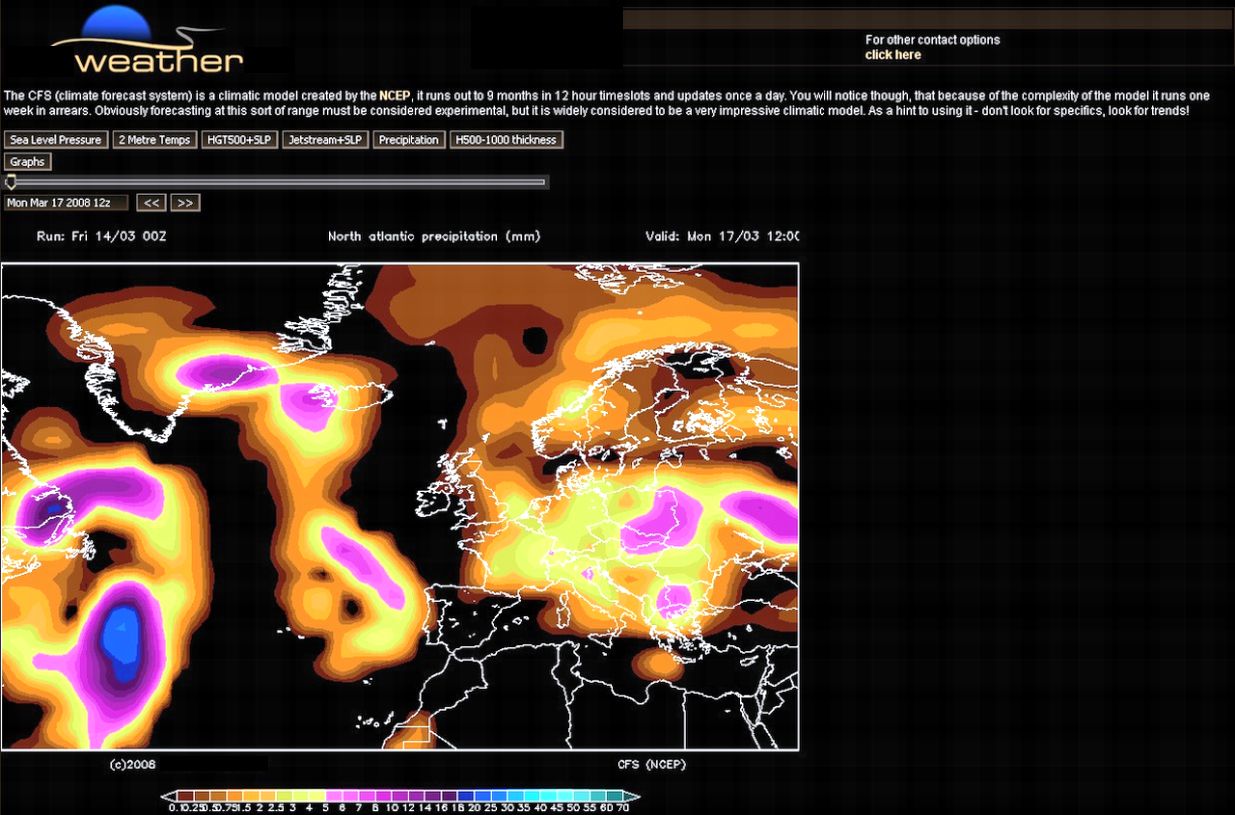Open the Sea Level Pressure chart
Screen dimensions: 1235x815
click(x=55, y=140)
